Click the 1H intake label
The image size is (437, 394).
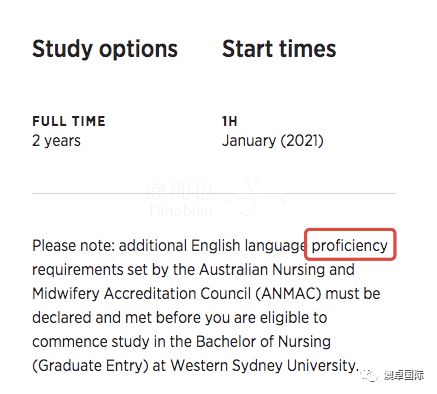tap(230, 121)
